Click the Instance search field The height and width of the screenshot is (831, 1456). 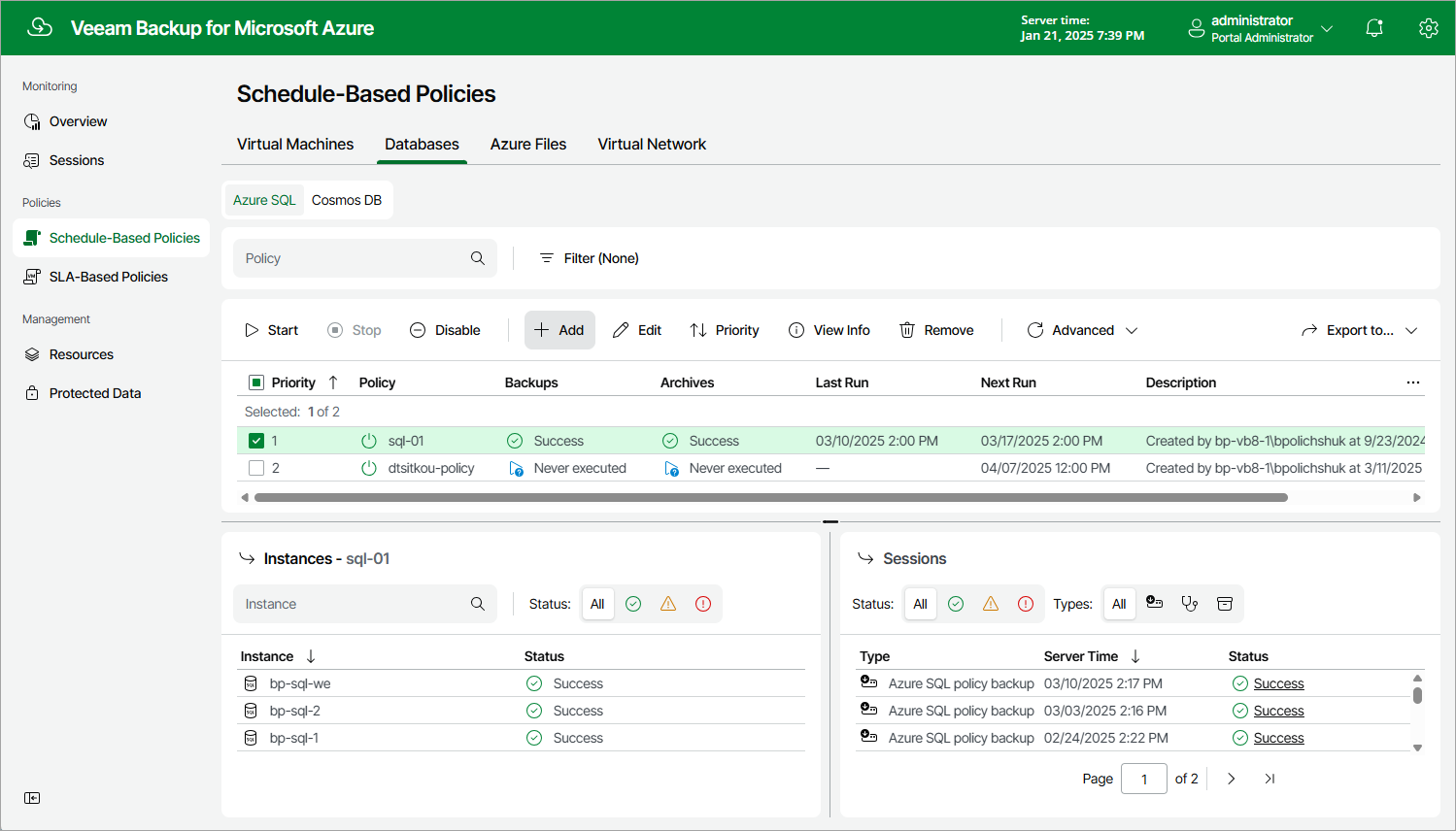click(x=365, y=604)
